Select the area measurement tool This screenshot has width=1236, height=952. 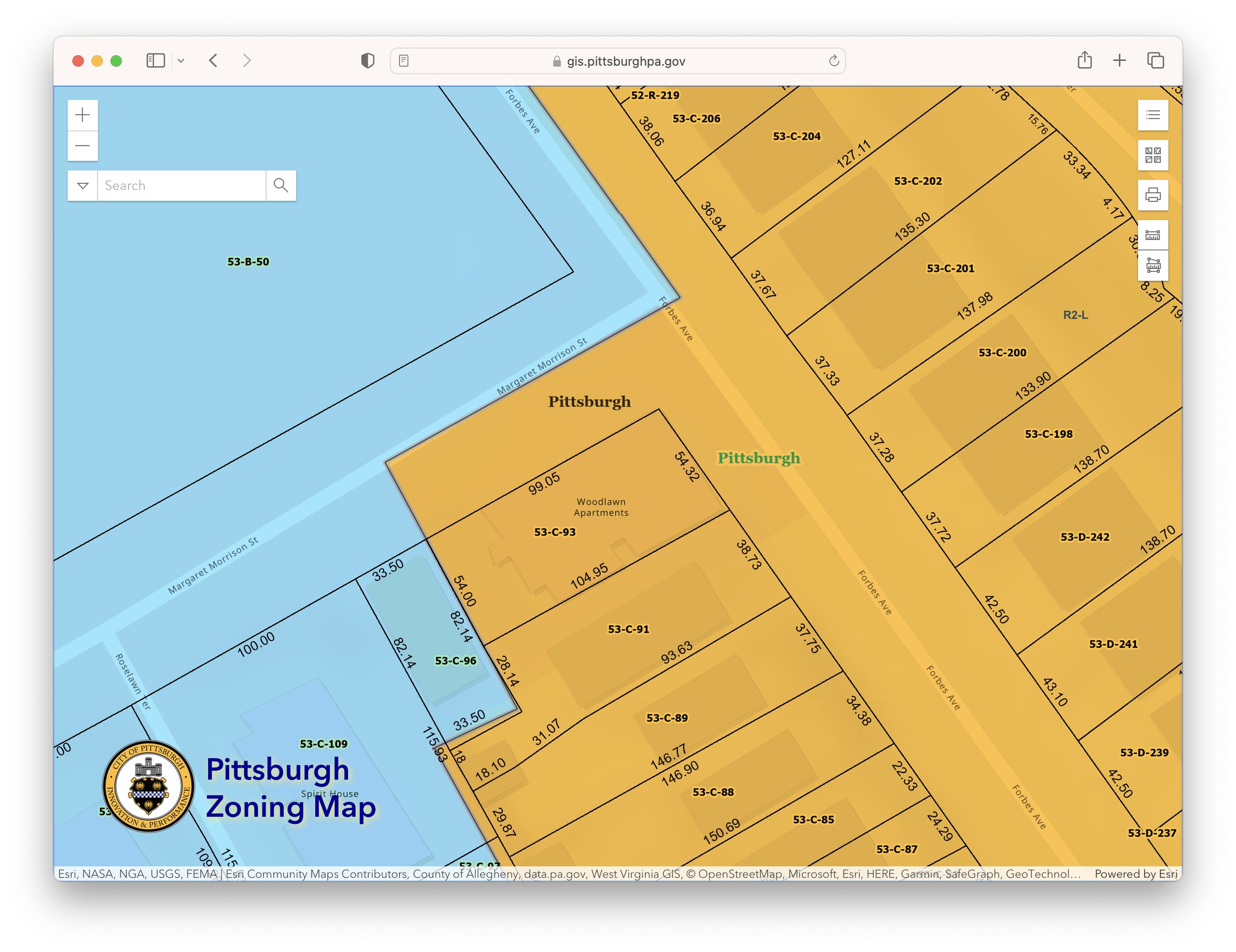[x=1152, y=265]
